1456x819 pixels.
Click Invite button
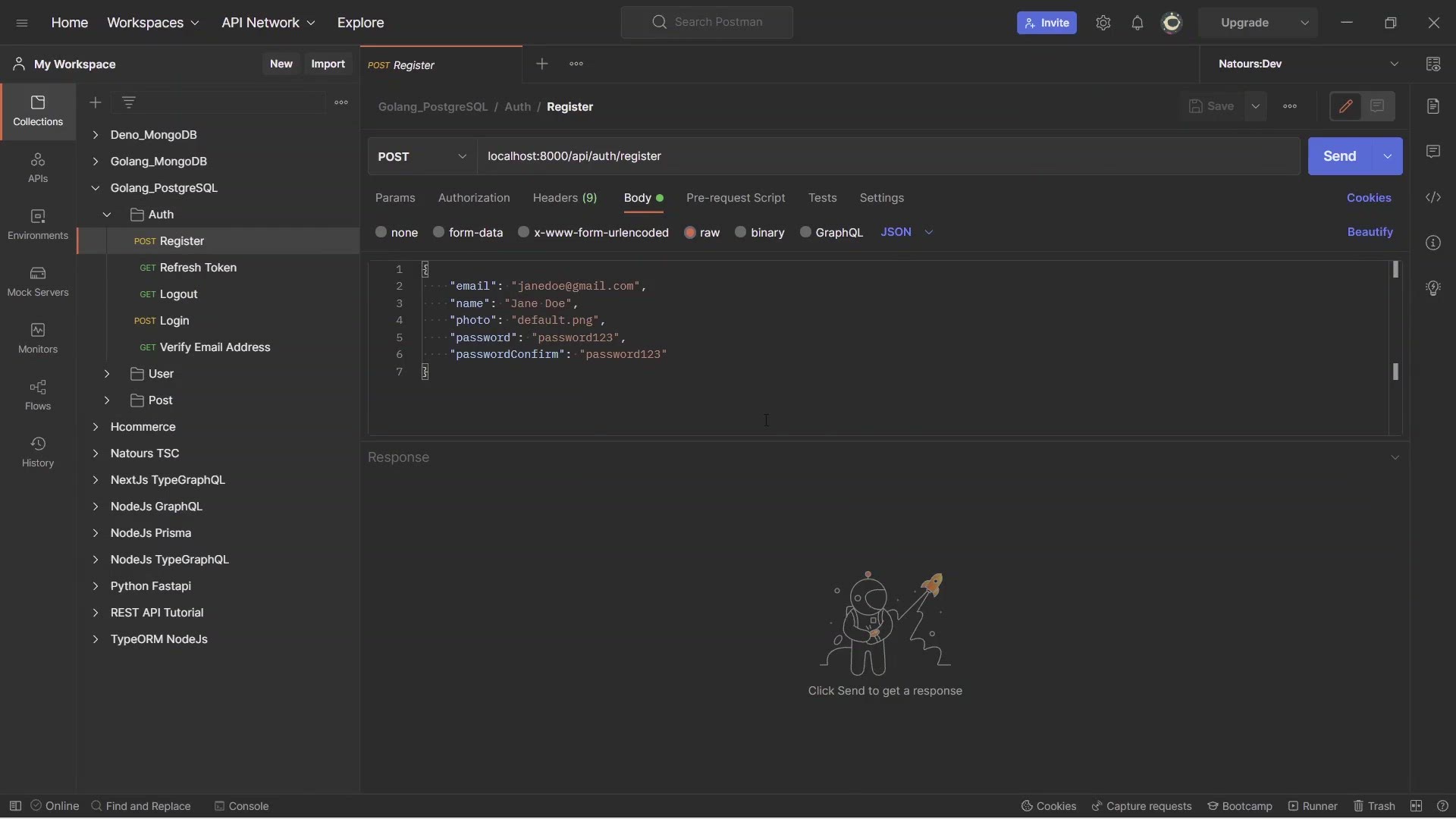(x=1046, y=23)
